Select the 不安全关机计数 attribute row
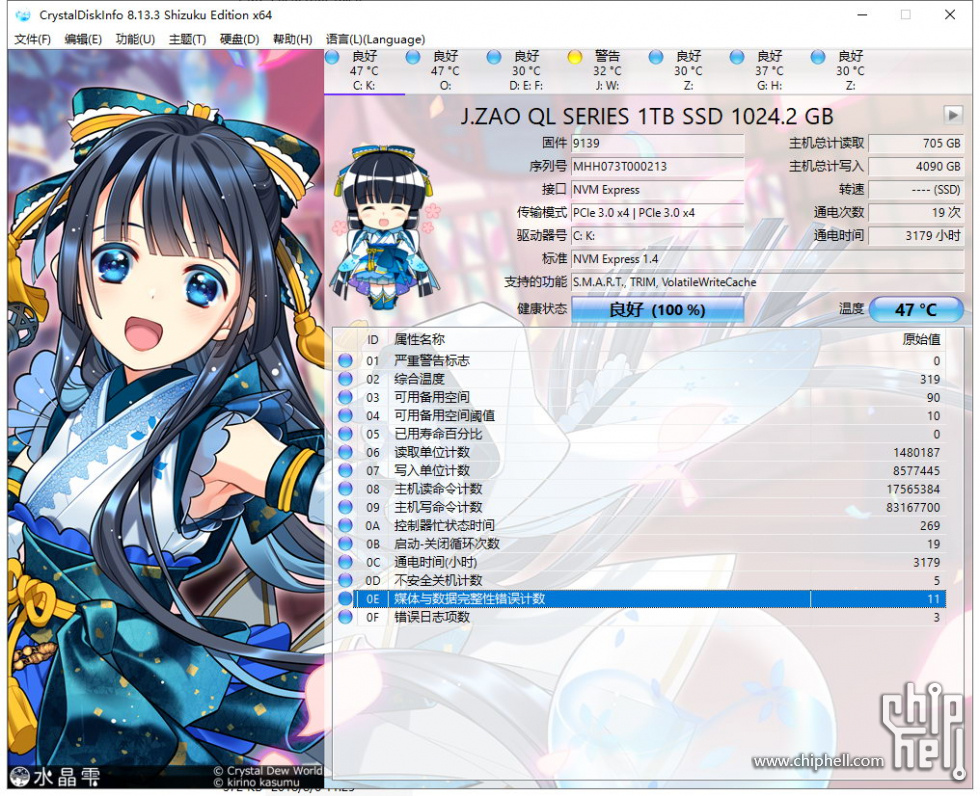This screenshot has height=796, width=980. coord(639,580)
